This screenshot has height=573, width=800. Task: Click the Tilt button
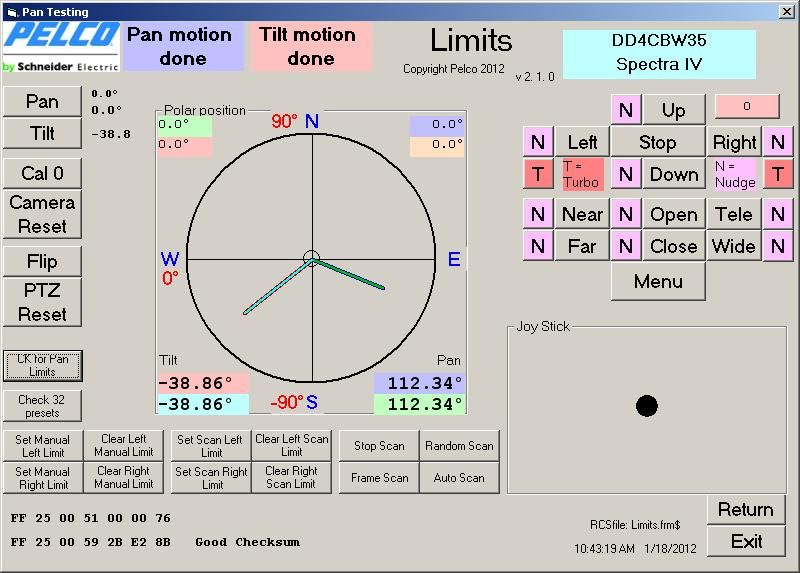point(42,134)
